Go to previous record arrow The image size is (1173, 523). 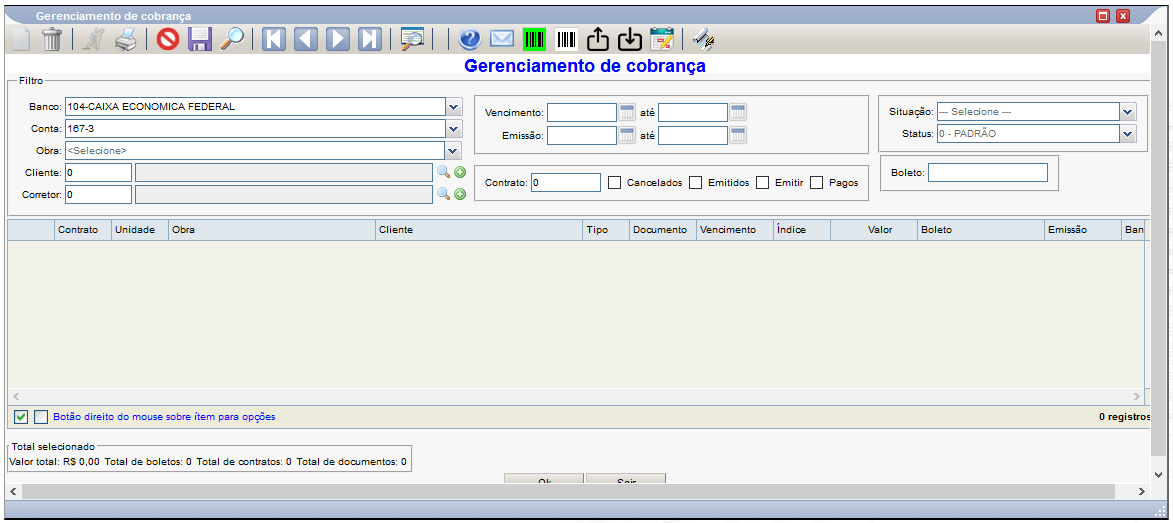pos(306,39)
